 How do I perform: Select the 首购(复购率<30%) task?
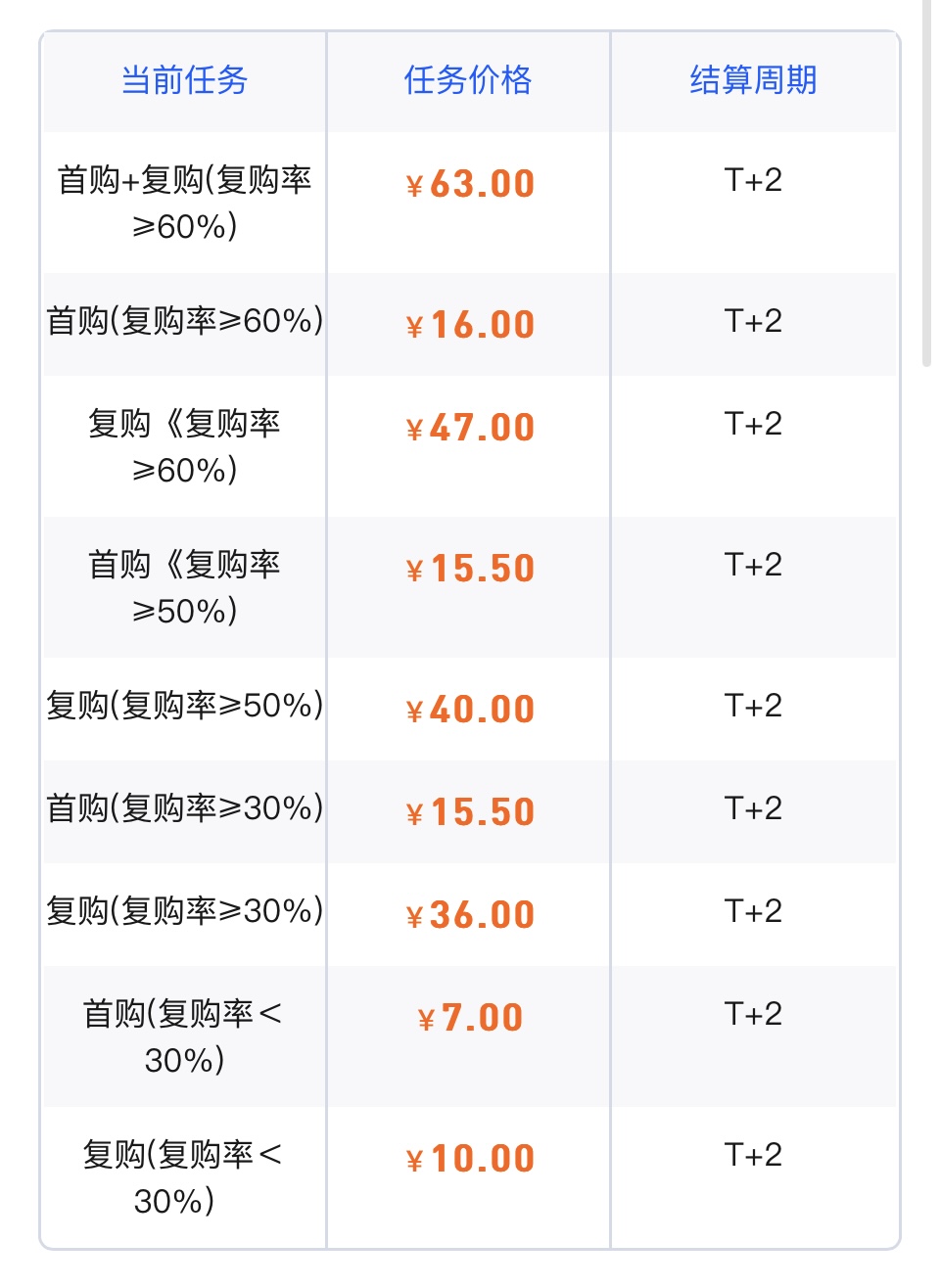point(184,1036)
